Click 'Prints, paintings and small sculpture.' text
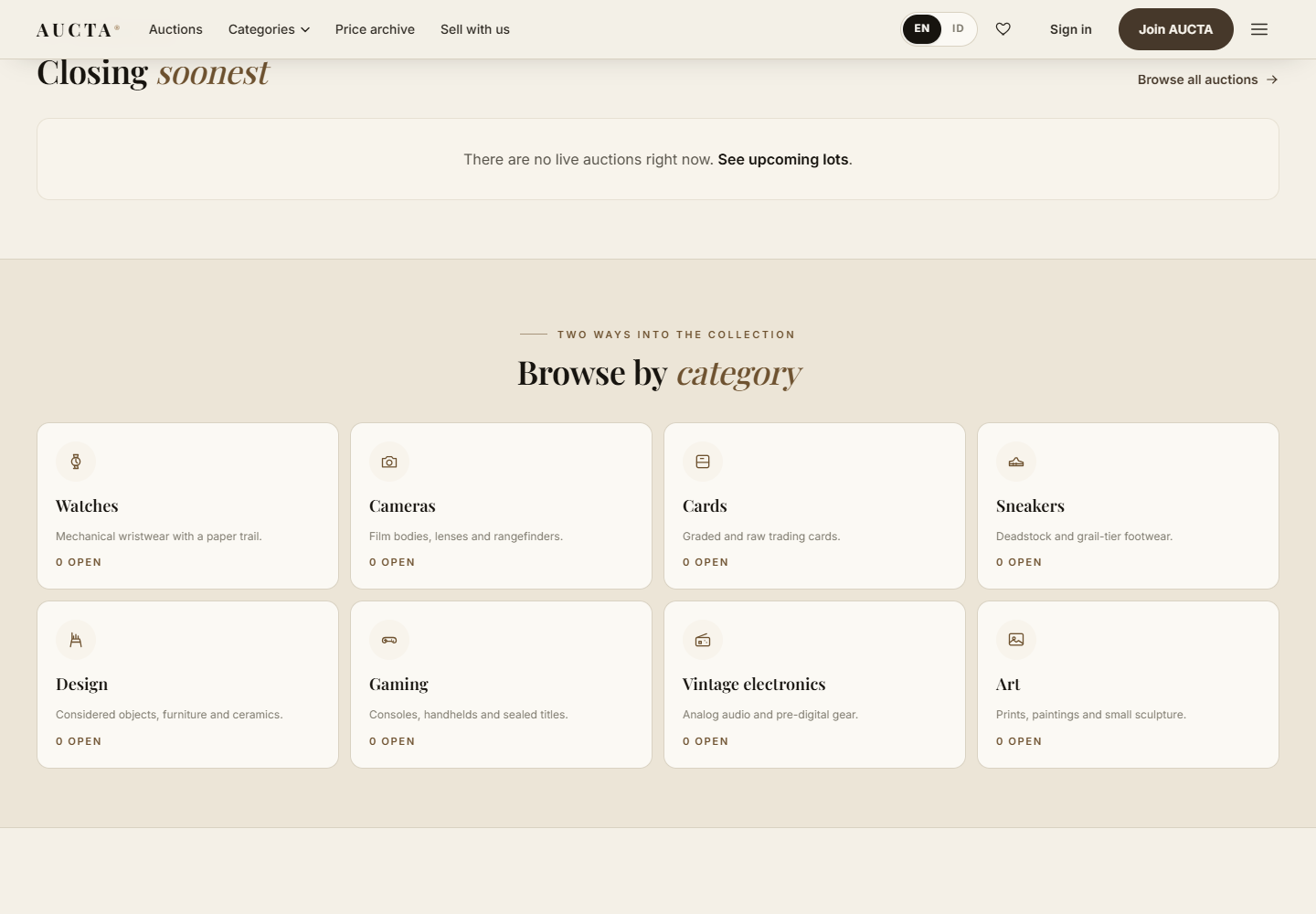1316x914 pixels. (x=1091, y=715)
